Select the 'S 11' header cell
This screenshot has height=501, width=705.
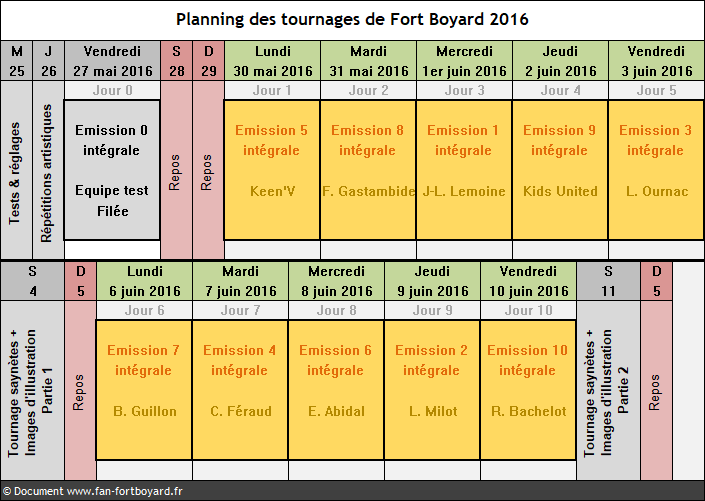tap(608, 281)
